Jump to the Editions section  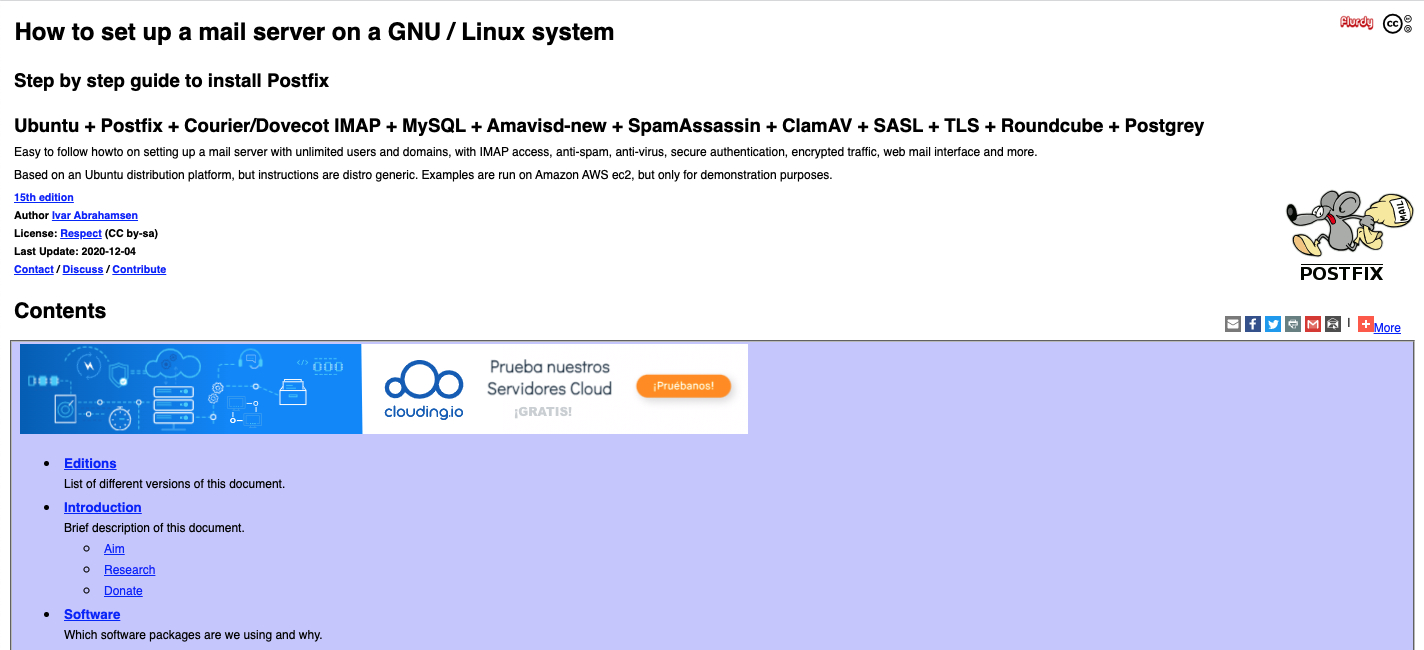90,464
